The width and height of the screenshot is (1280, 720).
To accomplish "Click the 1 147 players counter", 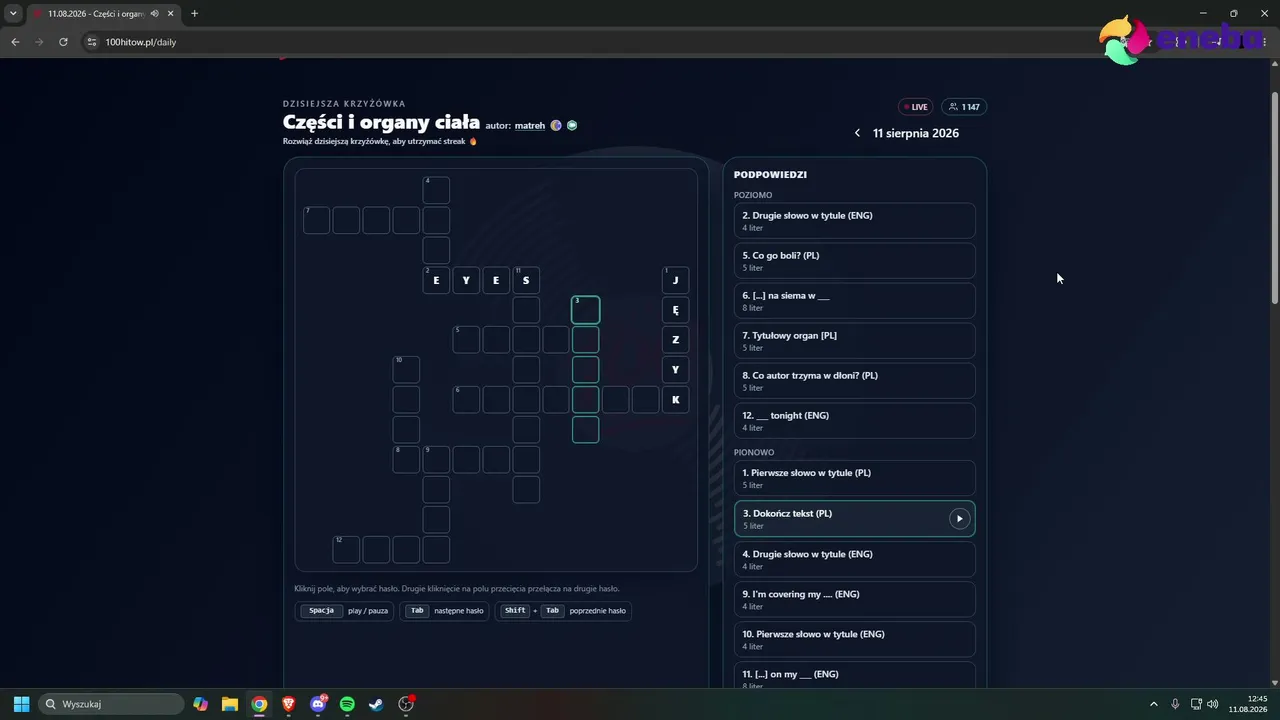I will click(x=964, y=107).
